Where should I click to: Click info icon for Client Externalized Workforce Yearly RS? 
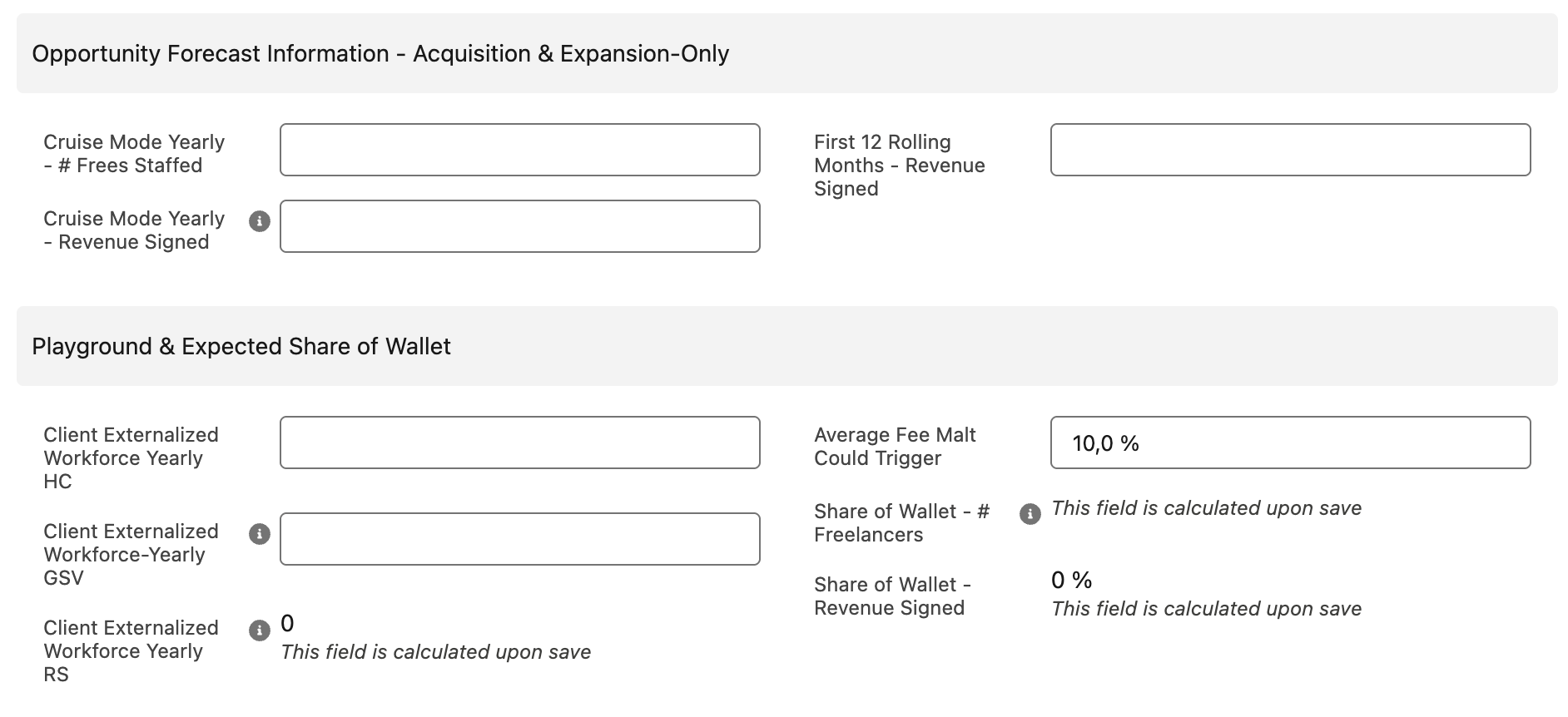pyautogui.click(x=260, y=630)
